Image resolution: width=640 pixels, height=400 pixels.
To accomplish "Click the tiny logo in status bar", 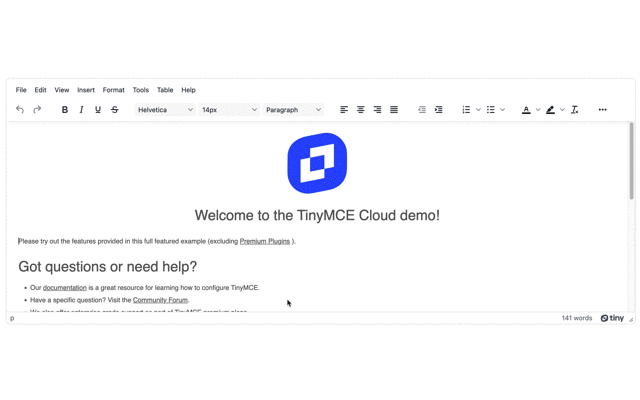I will 612,318.
